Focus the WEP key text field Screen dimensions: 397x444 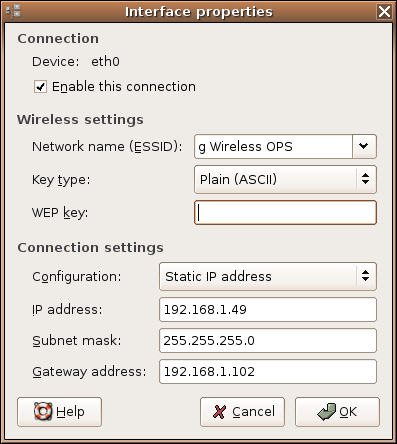[285, 213]
